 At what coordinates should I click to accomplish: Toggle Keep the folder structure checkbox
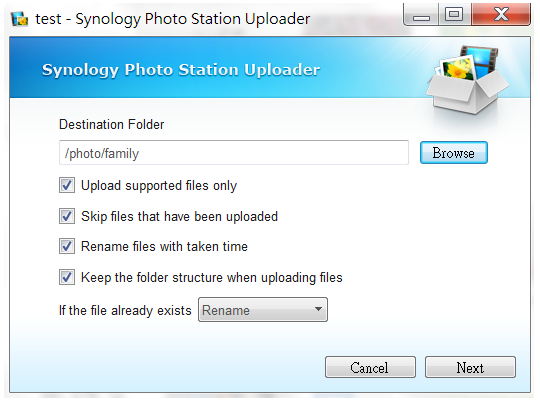pos(67,277)
